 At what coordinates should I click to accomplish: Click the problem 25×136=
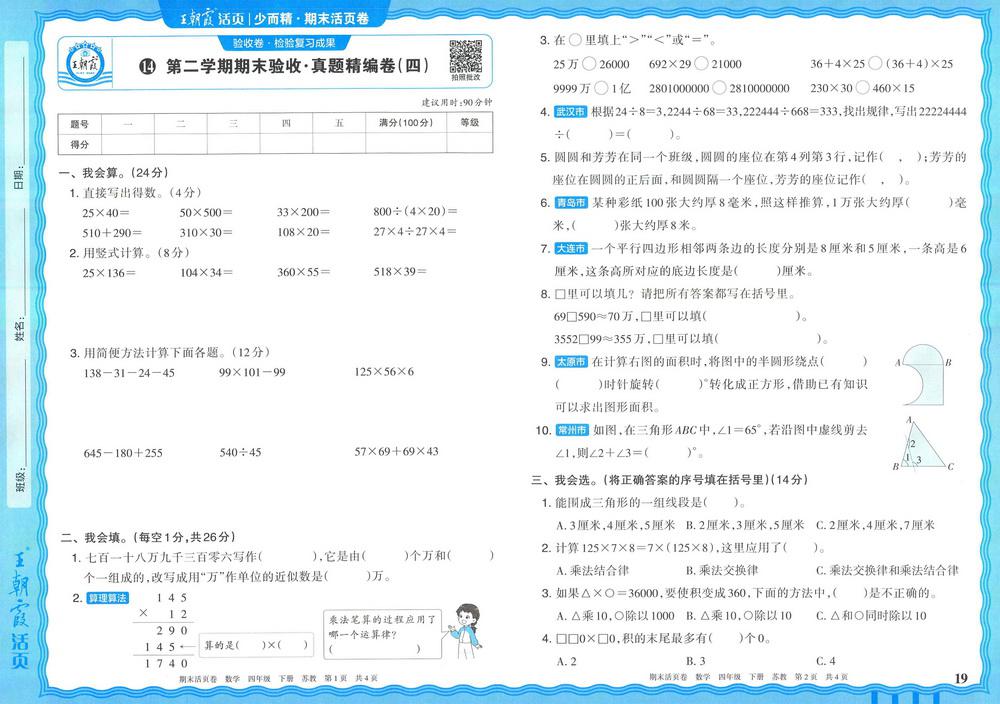pyautogui.click(x=109, y=273)
